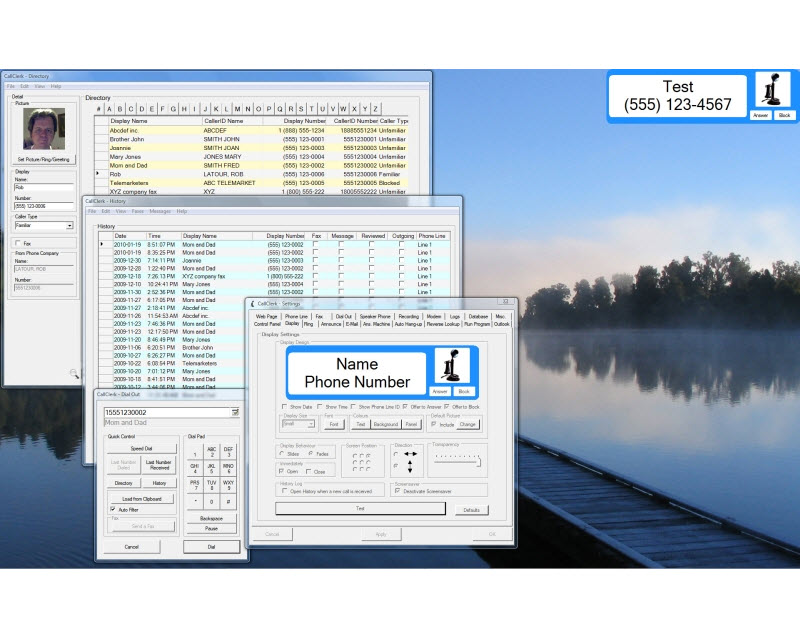Click candlestick phone picture in Settings preview
The image size is (800, 640).
(450, 367)
